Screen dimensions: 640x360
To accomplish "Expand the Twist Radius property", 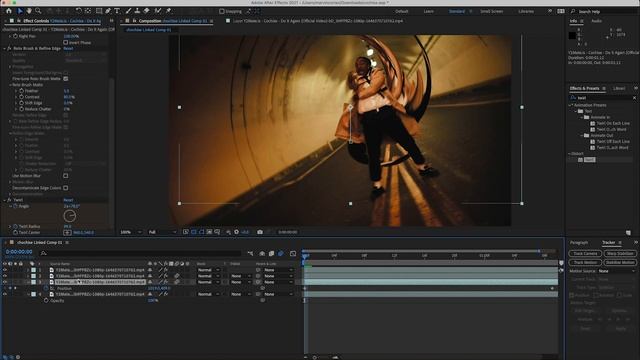I will click(x=10, y=227).
